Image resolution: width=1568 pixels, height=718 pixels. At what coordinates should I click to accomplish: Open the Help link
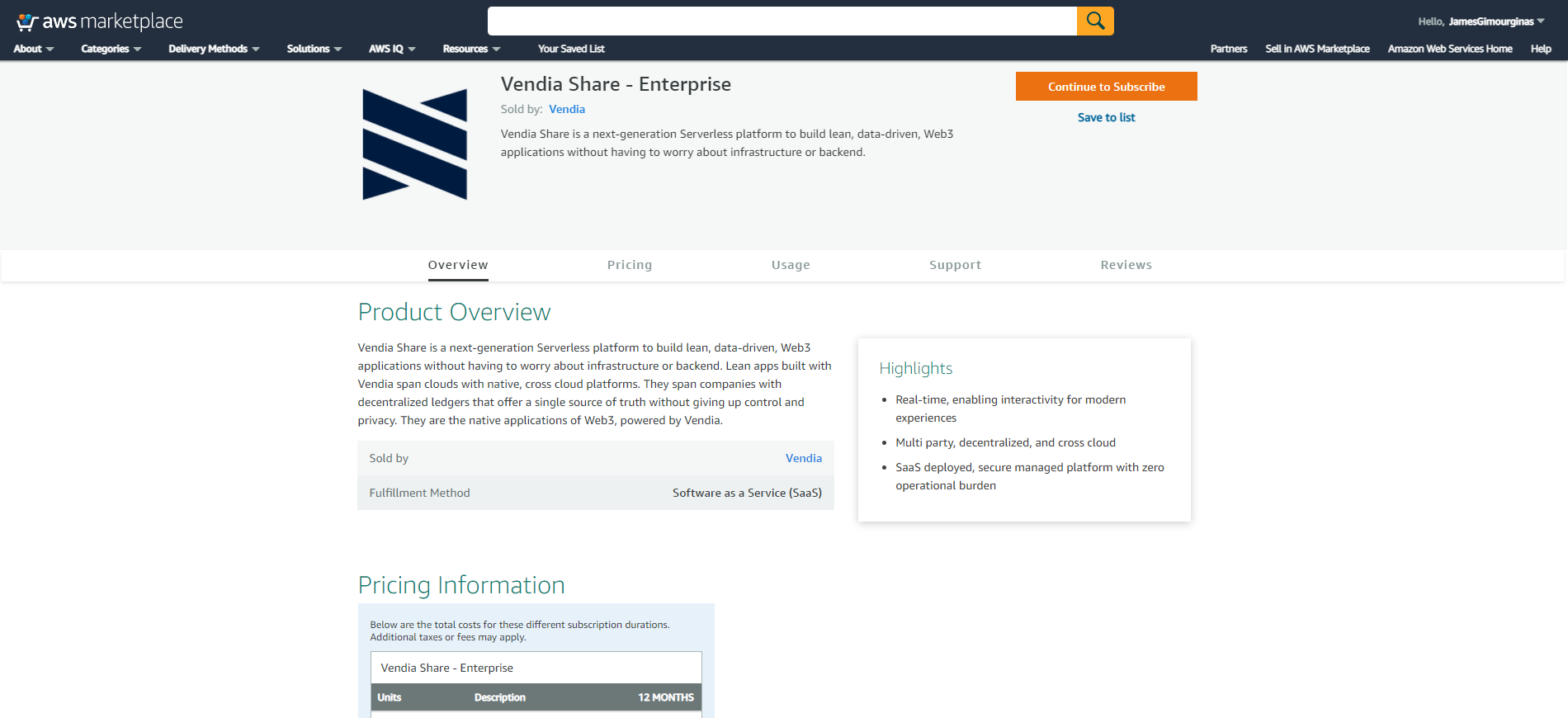pyautogui.click(x=1541, y=49)
